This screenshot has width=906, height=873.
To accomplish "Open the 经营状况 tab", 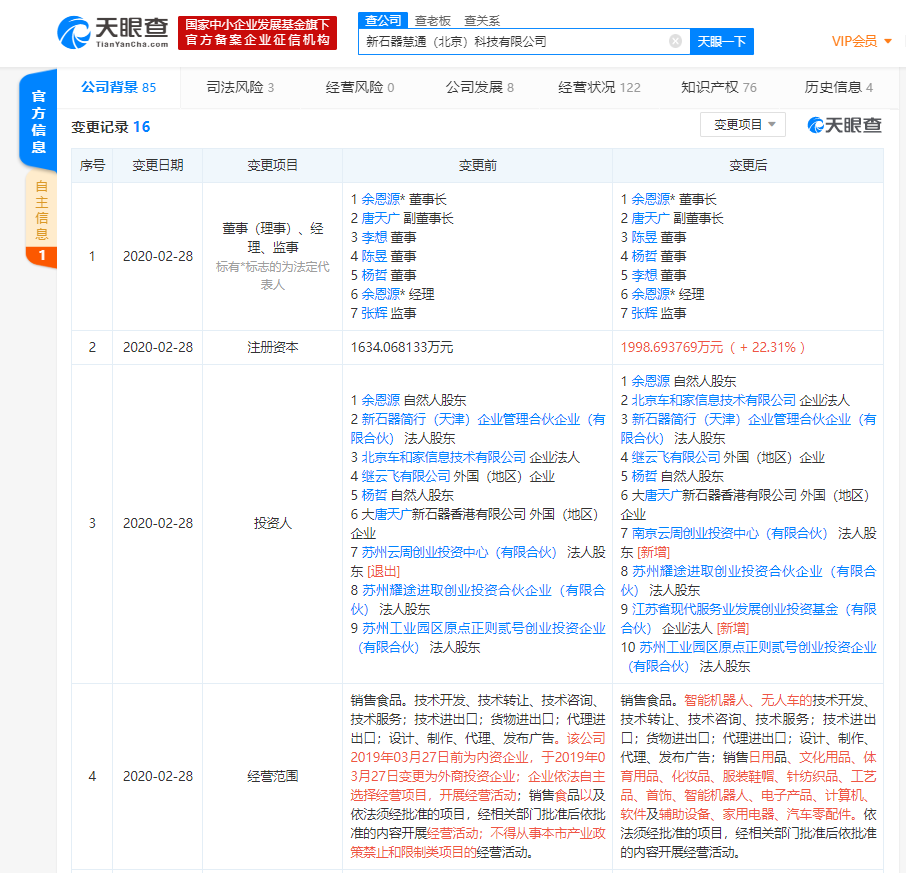I will (596, 88).
